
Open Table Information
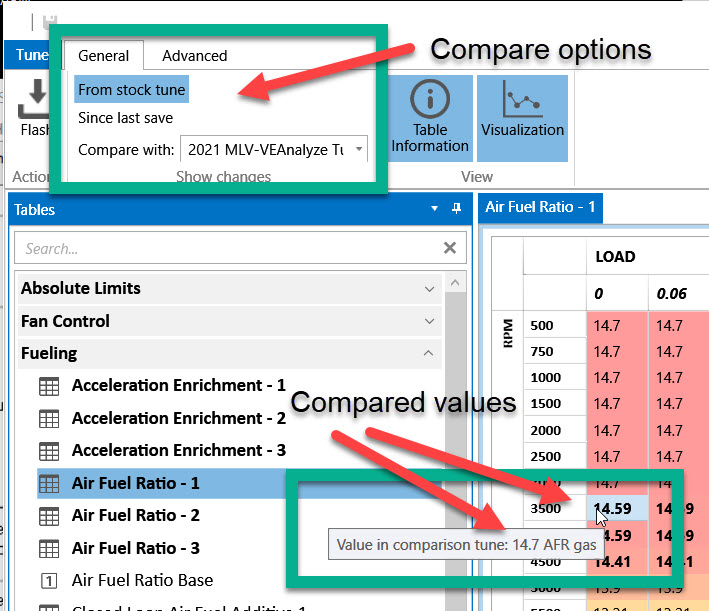click(x=430, y=118)
